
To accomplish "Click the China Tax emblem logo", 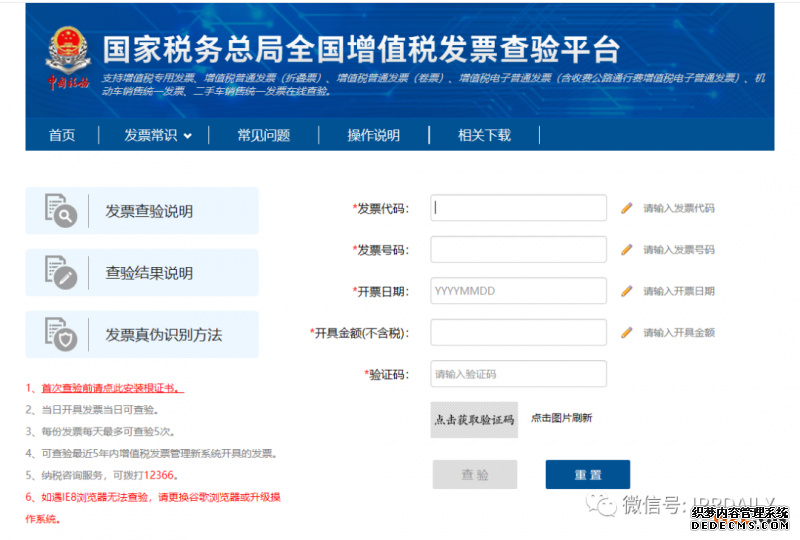I will (68, 57).
